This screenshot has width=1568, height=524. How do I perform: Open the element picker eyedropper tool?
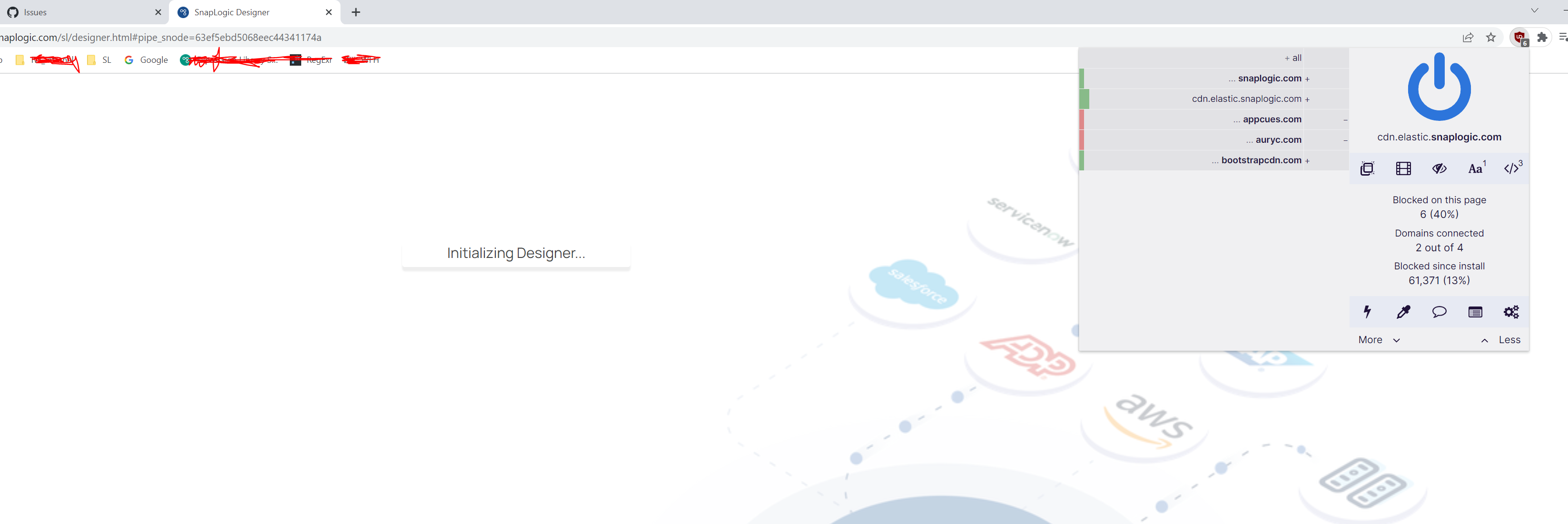(1403, 312)
